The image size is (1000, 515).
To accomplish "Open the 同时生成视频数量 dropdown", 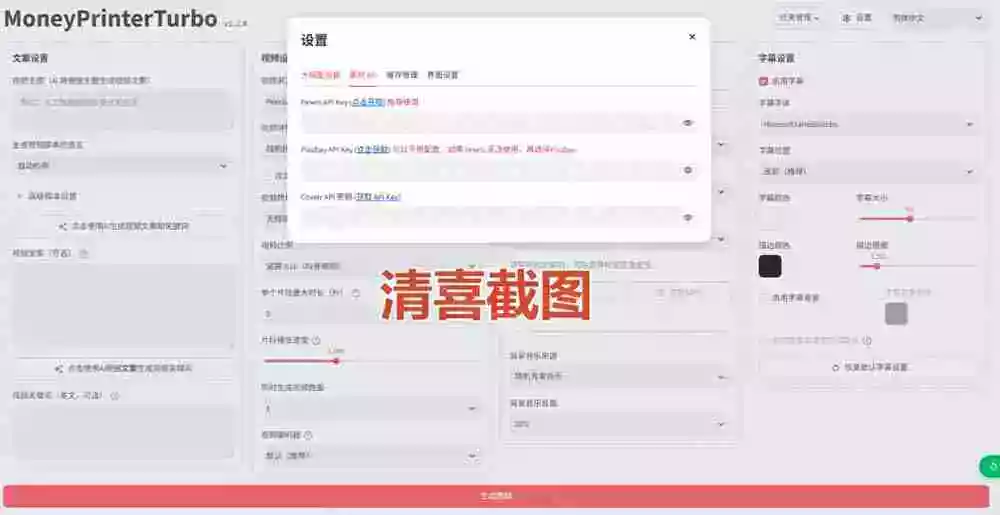I will pos(371,409).
